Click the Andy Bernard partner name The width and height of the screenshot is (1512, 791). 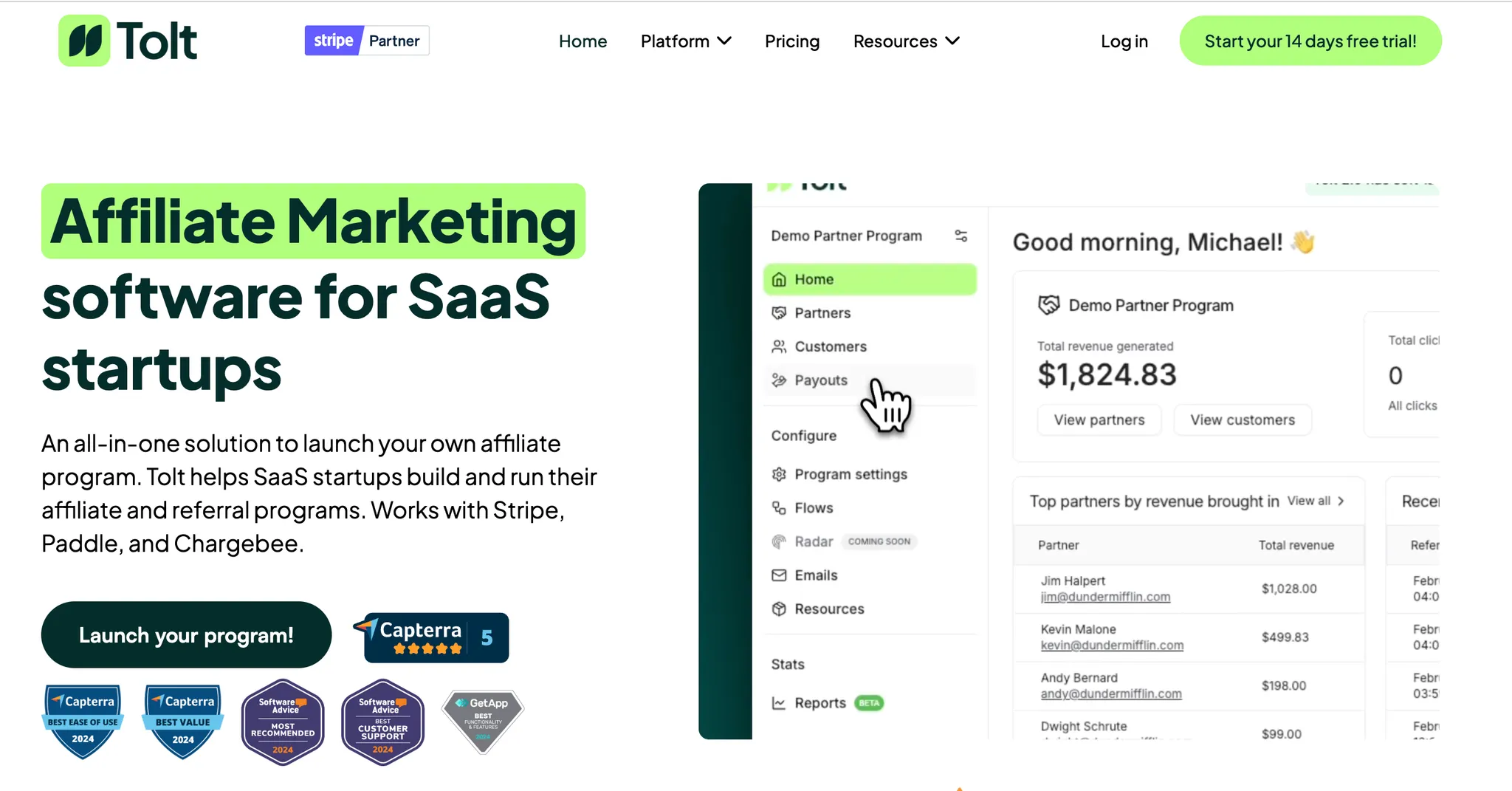point(1079,678)
